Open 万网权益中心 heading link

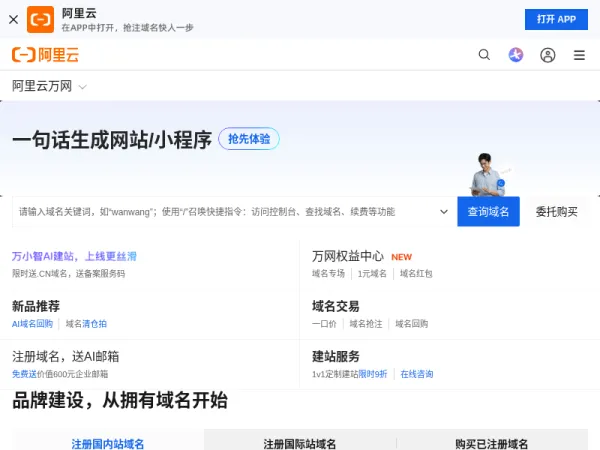click(x=348, y=256)
